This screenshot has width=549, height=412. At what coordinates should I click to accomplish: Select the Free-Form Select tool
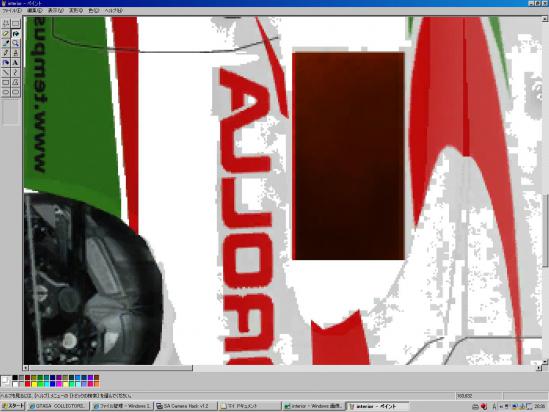point(6,24)
